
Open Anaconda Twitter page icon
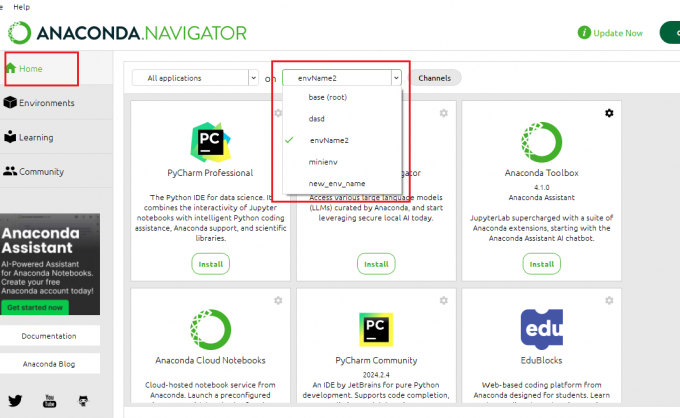(15, 401)
